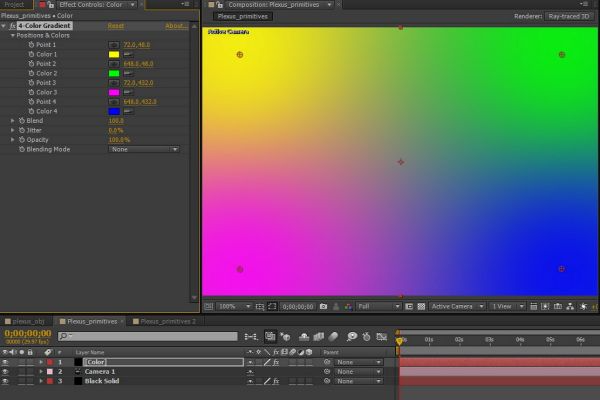Toggle the Transparency Grid icon

[421, 307]
